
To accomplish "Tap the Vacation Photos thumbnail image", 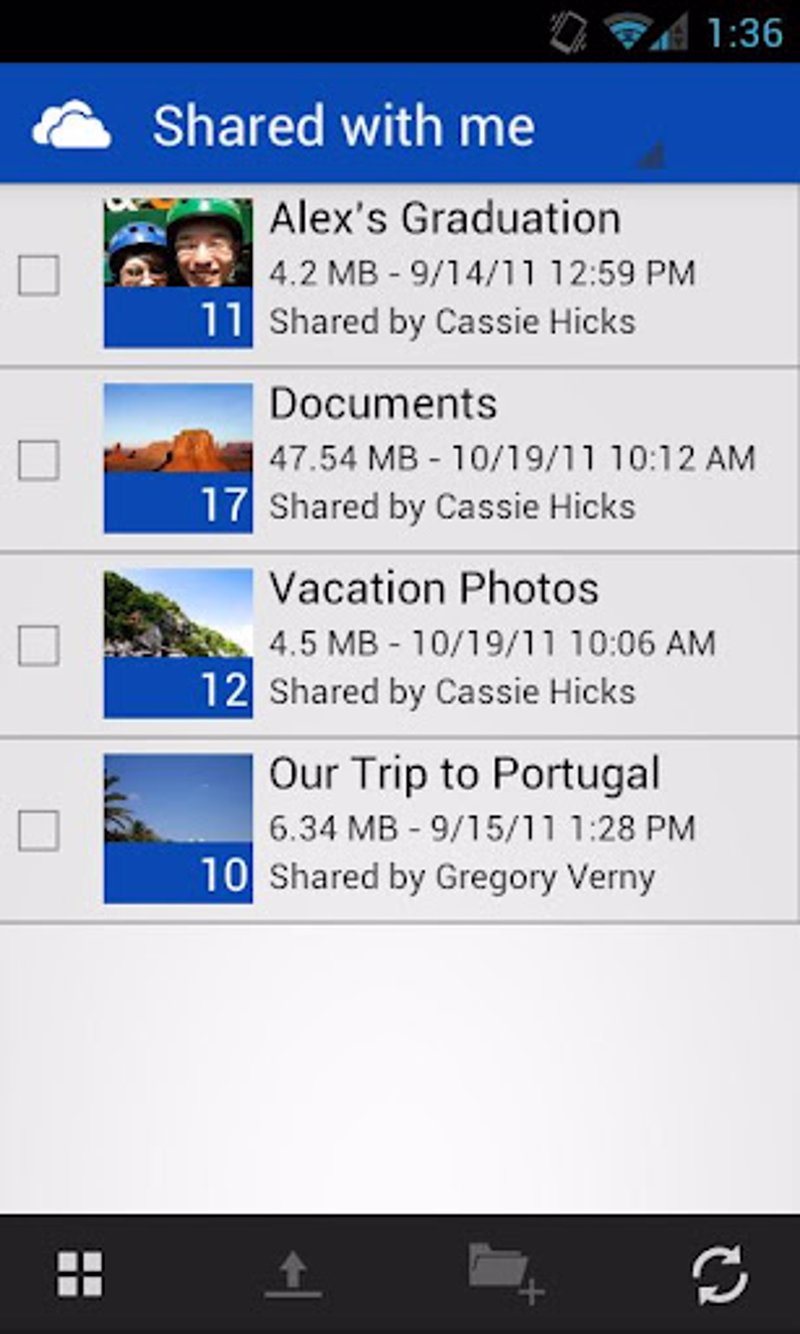I will 178,643.
